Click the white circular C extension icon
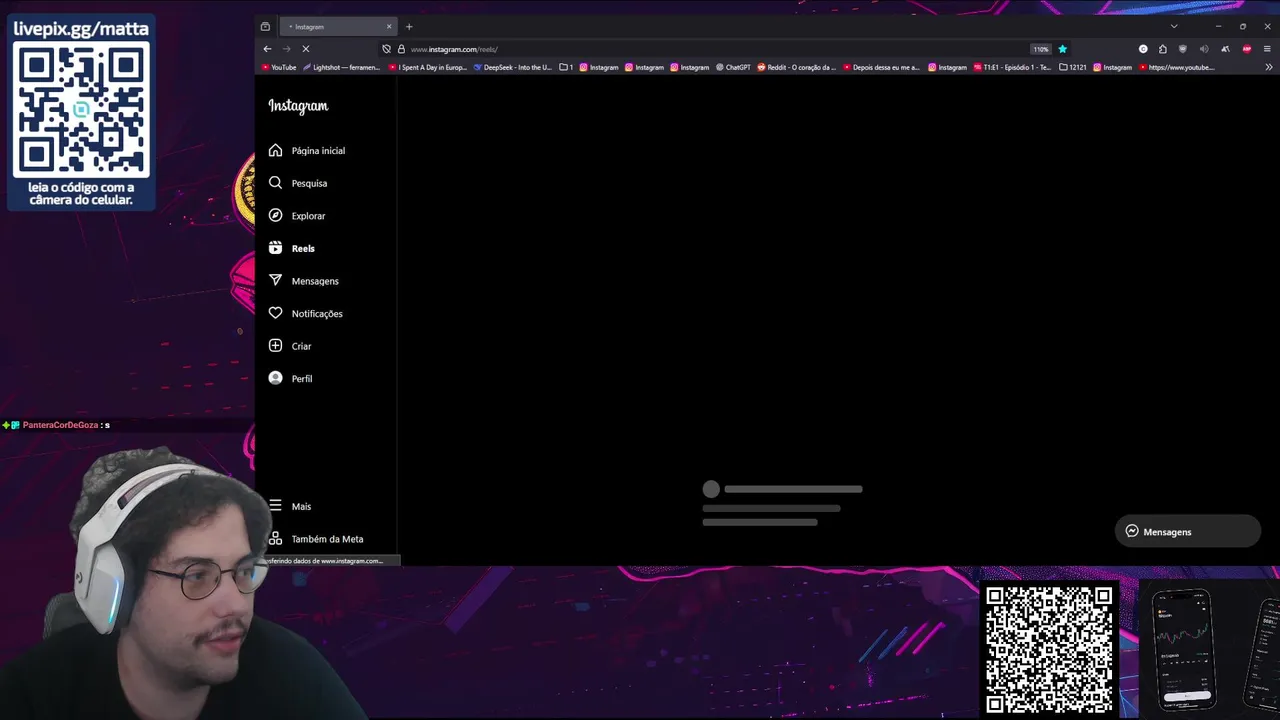Image resolution: width=1280 pixels, height=720 pixels. 1143,49
